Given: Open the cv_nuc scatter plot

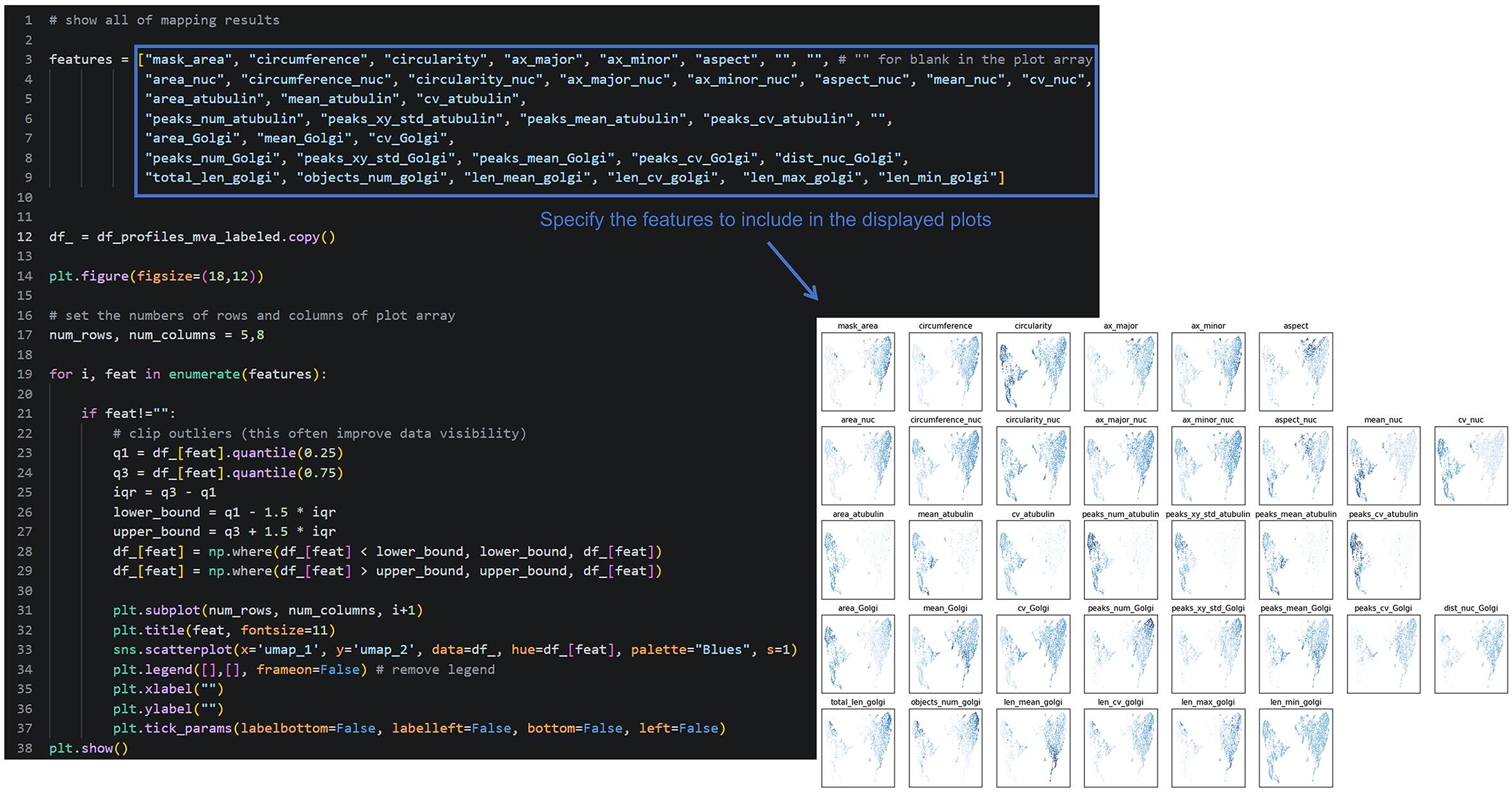Looking at the screenshot, I should 1471,465.
